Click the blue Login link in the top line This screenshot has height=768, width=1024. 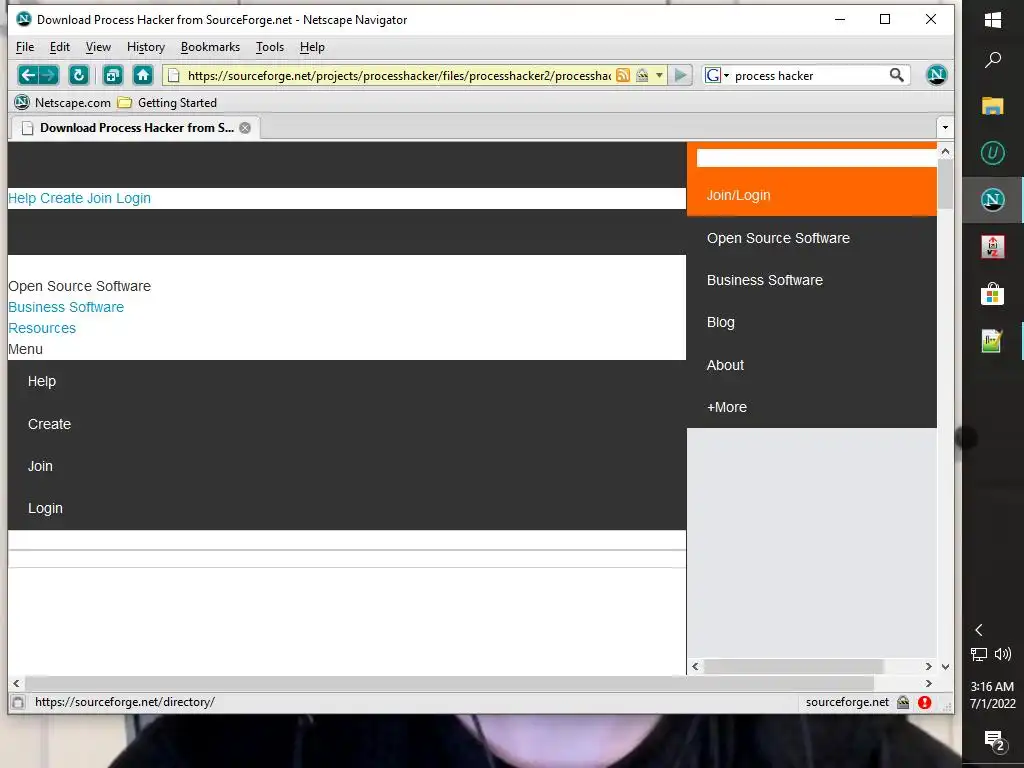[x=133, y=198]
